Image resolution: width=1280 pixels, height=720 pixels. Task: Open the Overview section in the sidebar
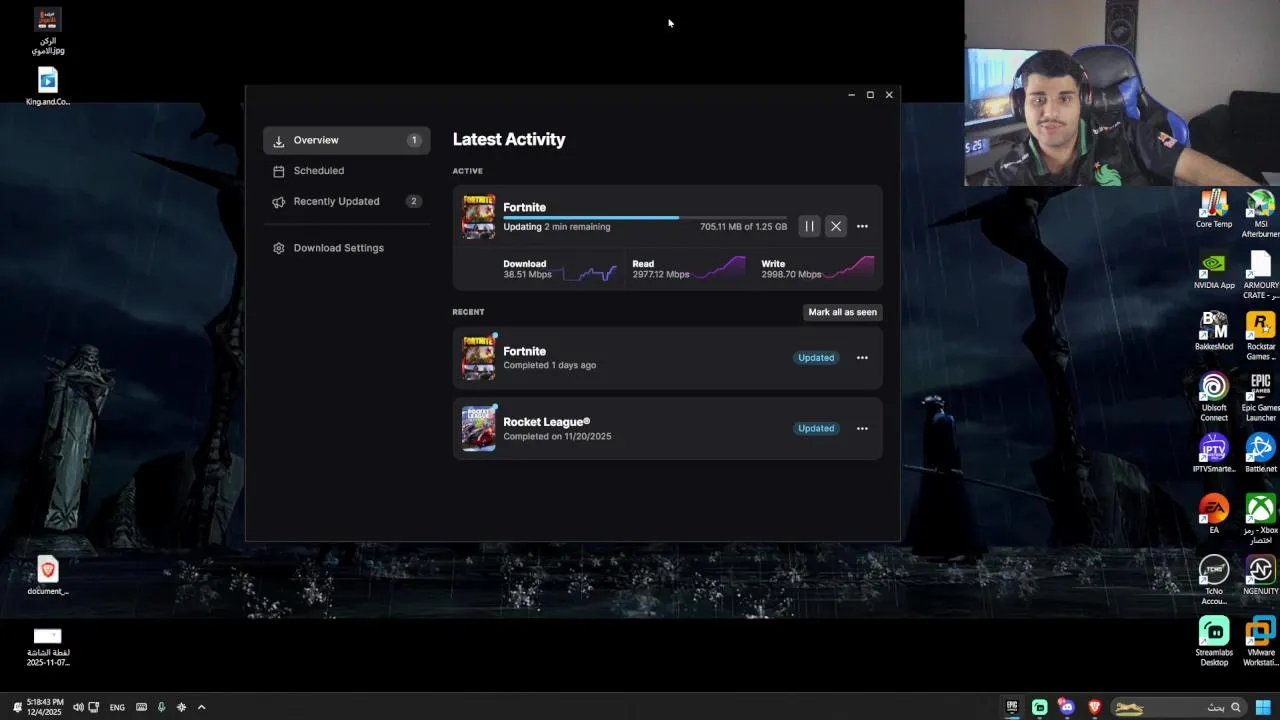coord(346,140)
